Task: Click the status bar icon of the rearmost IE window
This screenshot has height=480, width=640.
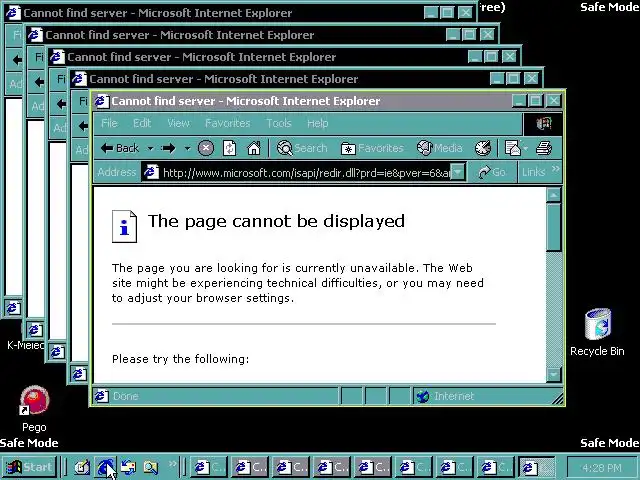Action: click(13, 308)
